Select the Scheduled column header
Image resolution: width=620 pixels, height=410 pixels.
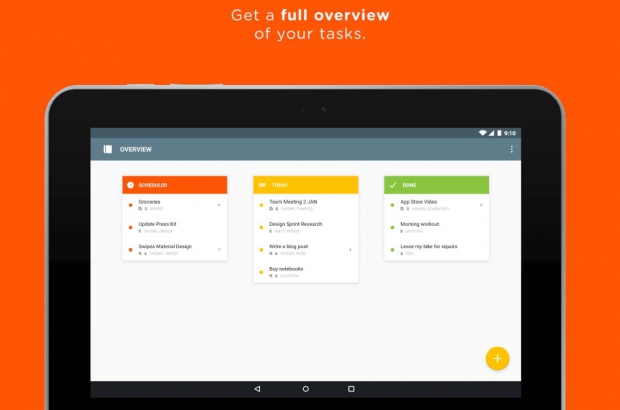point(175,185)
